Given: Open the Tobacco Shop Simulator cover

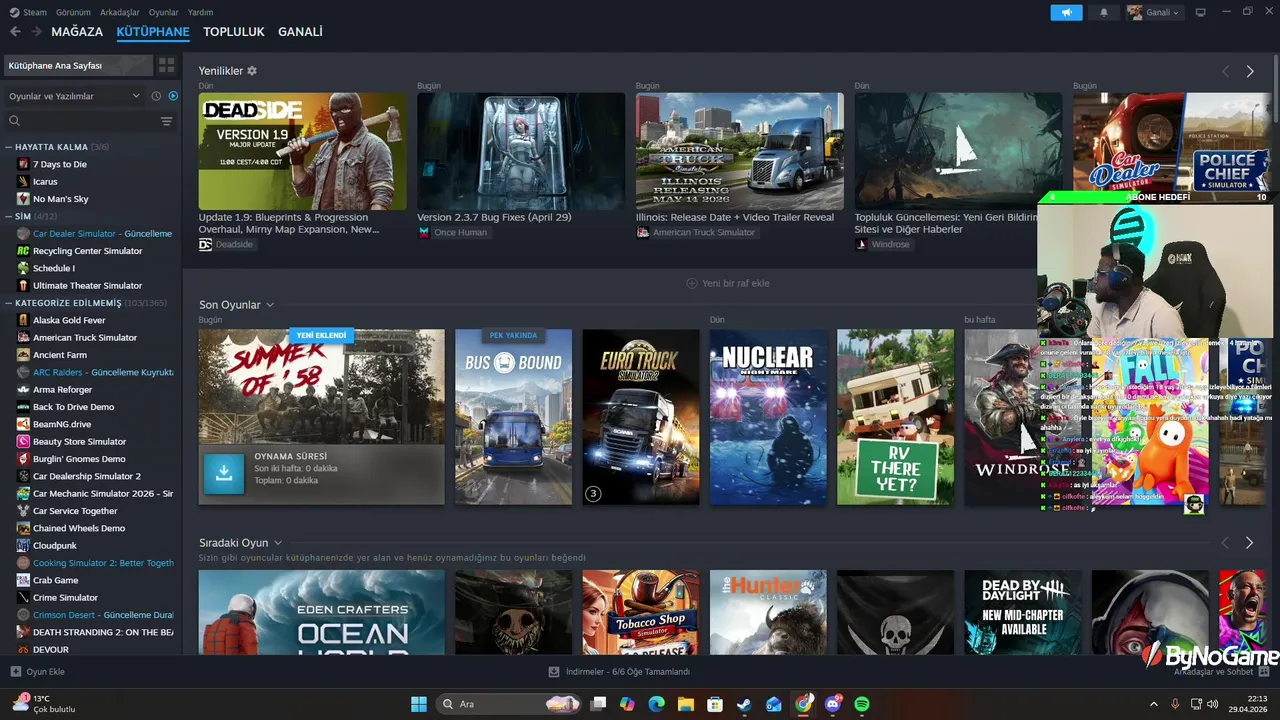Looking at the screenshot, I should (641, 612).
